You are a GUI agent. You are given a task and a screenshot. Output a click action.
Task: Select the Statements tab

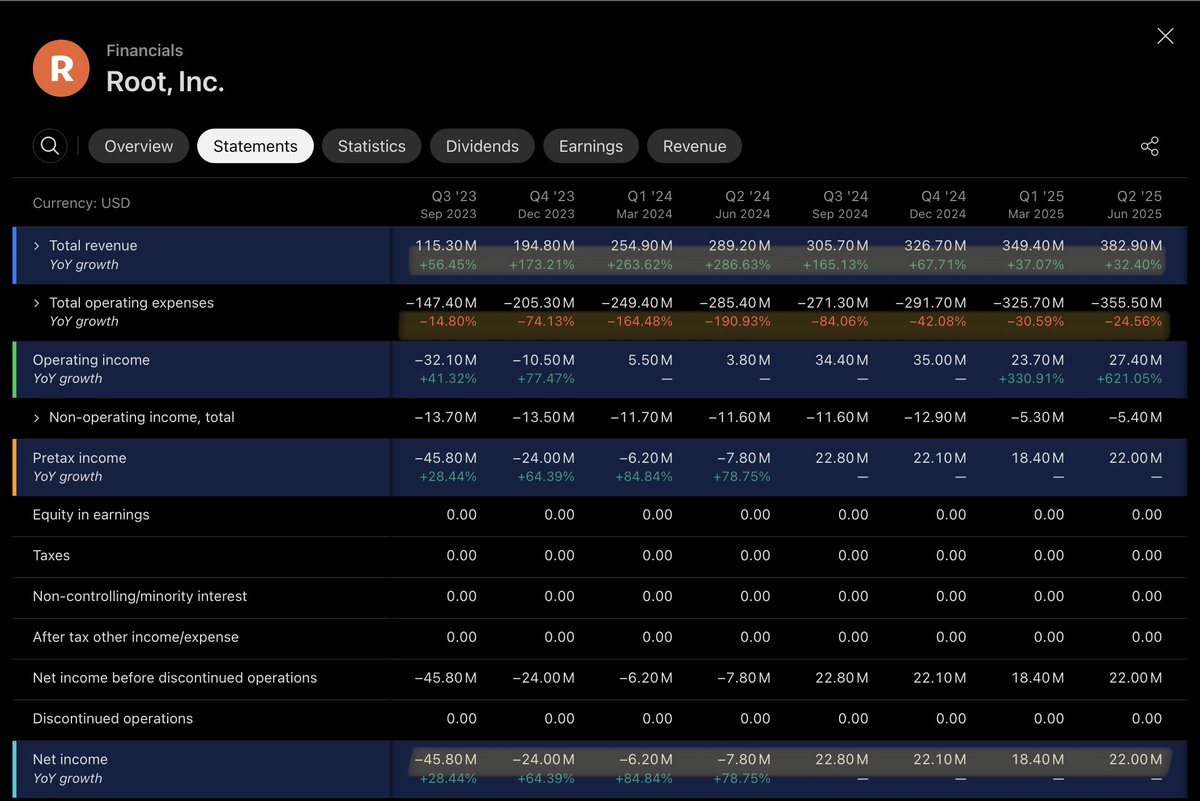[x=255, y=146]
